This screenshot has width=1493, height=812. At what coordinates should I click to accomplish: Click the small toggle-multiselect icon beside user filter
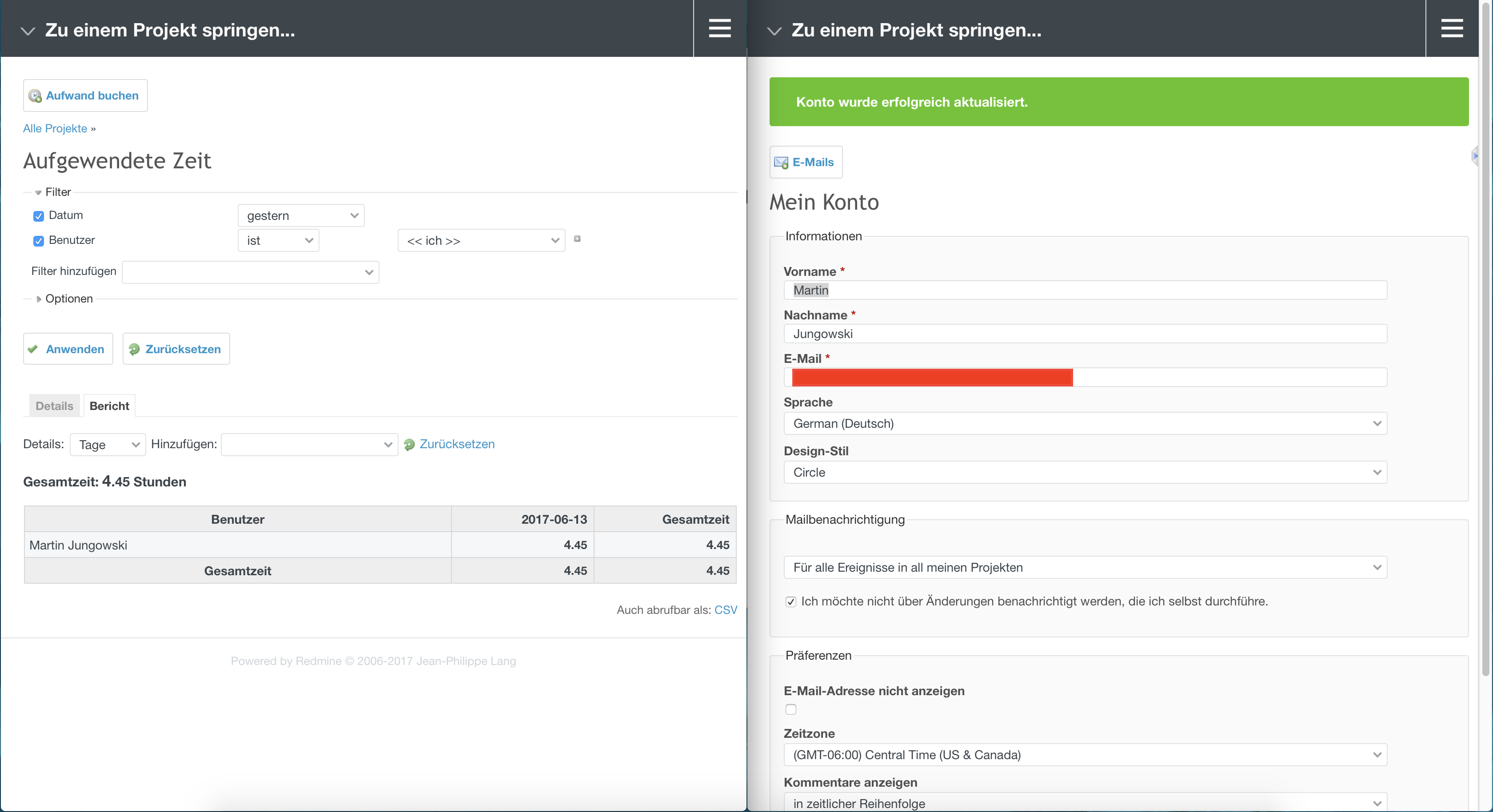577,239
